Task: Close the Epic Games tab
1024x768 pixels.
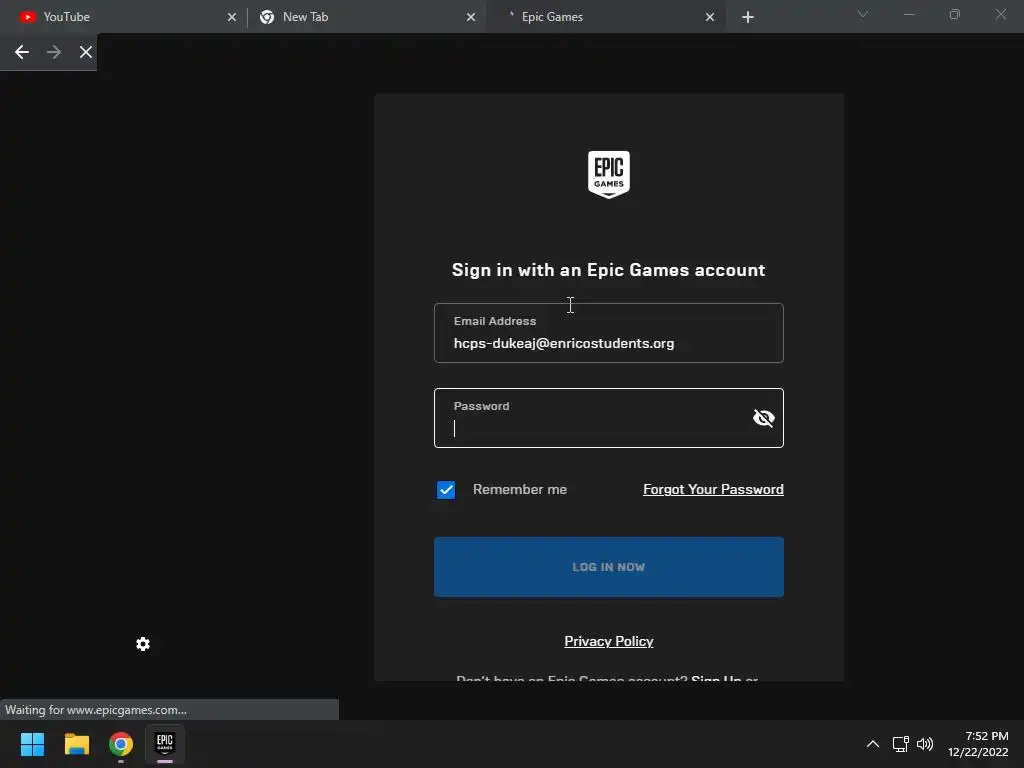Action: pyautogui.click(x=710, y=17)
